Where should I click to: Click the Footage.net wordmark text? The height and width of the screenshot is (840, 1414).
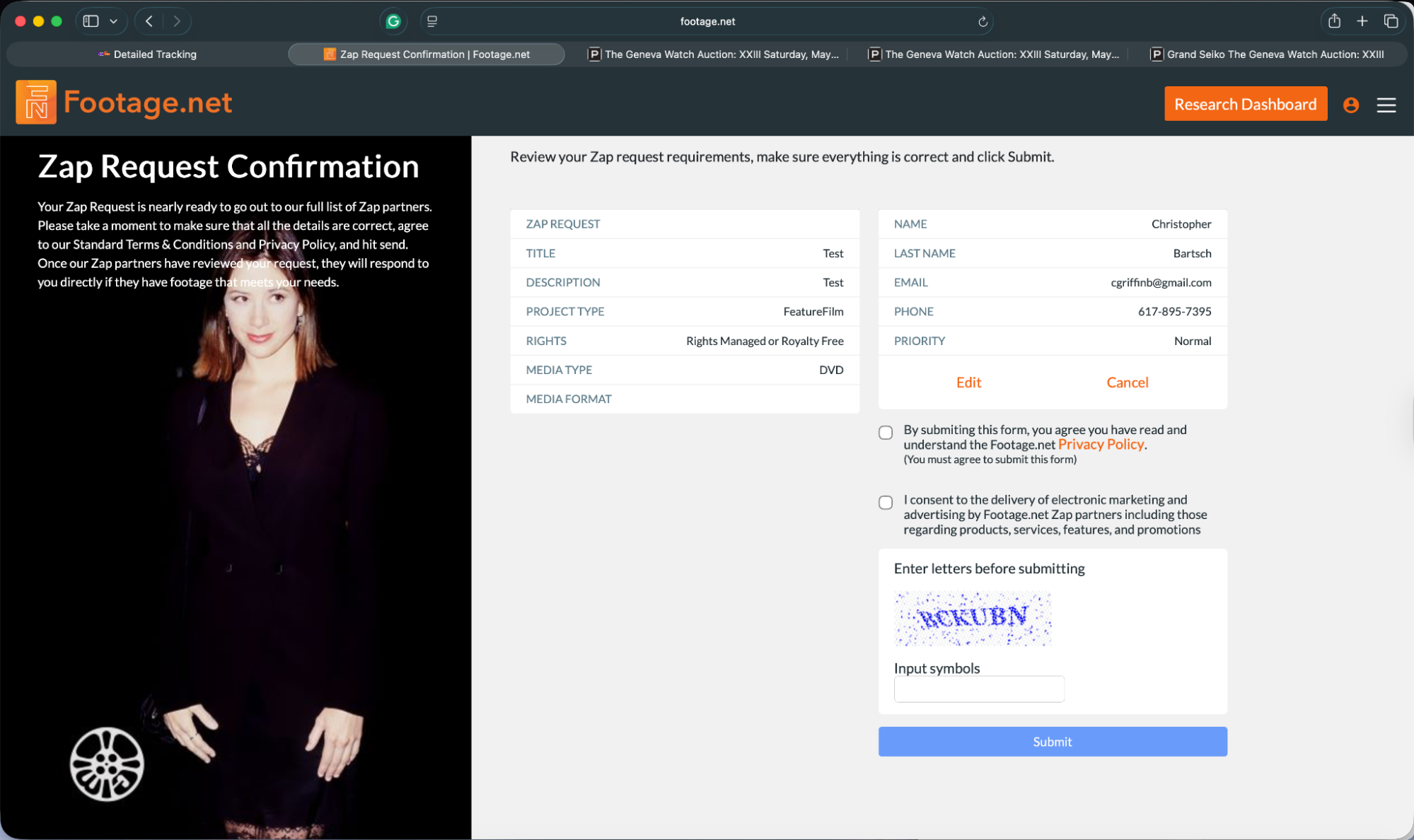click(x=148, y=103)
